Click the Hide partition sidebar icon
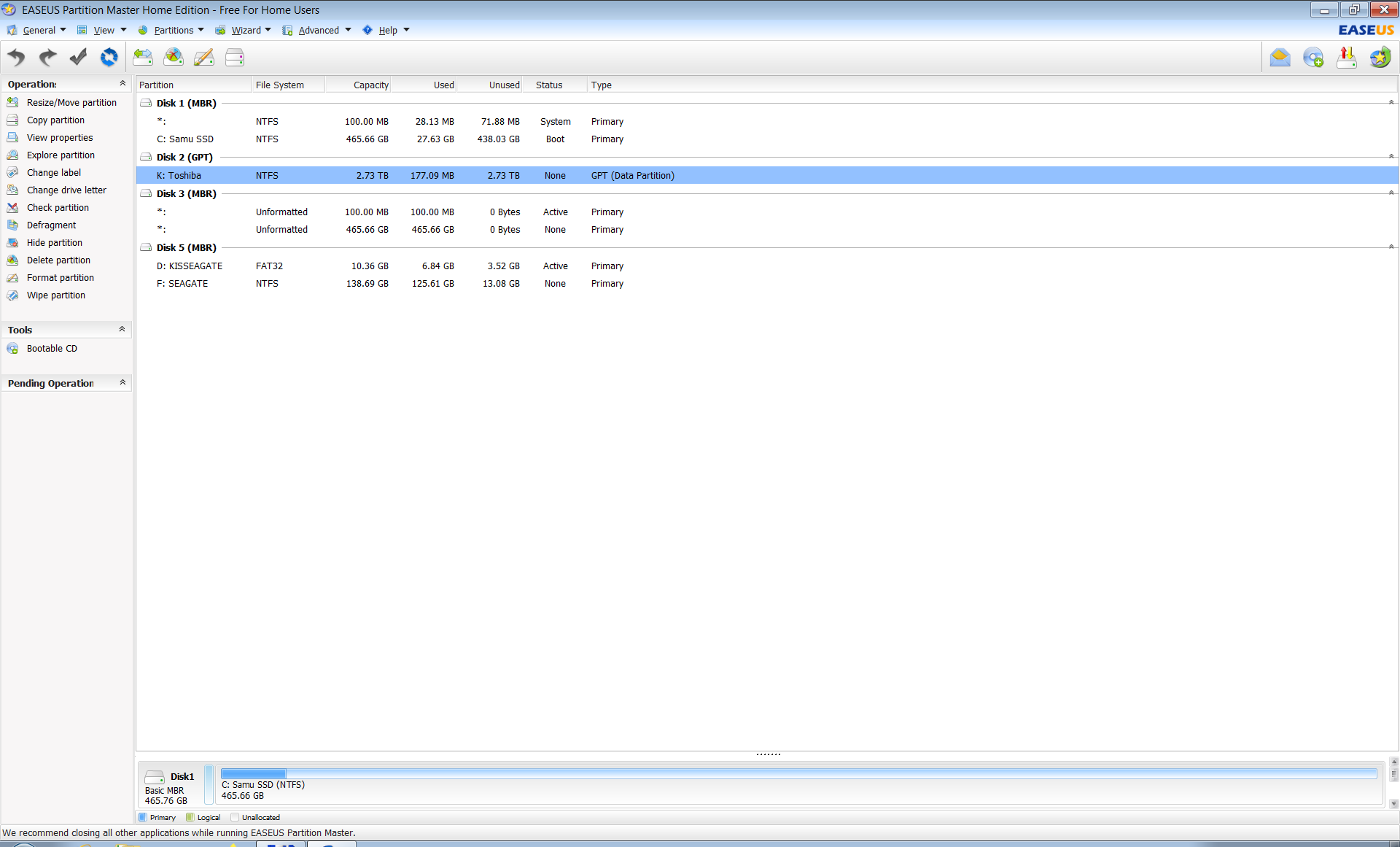Image resolution: width=1400 pixels, height=847 pixels. 12,242
